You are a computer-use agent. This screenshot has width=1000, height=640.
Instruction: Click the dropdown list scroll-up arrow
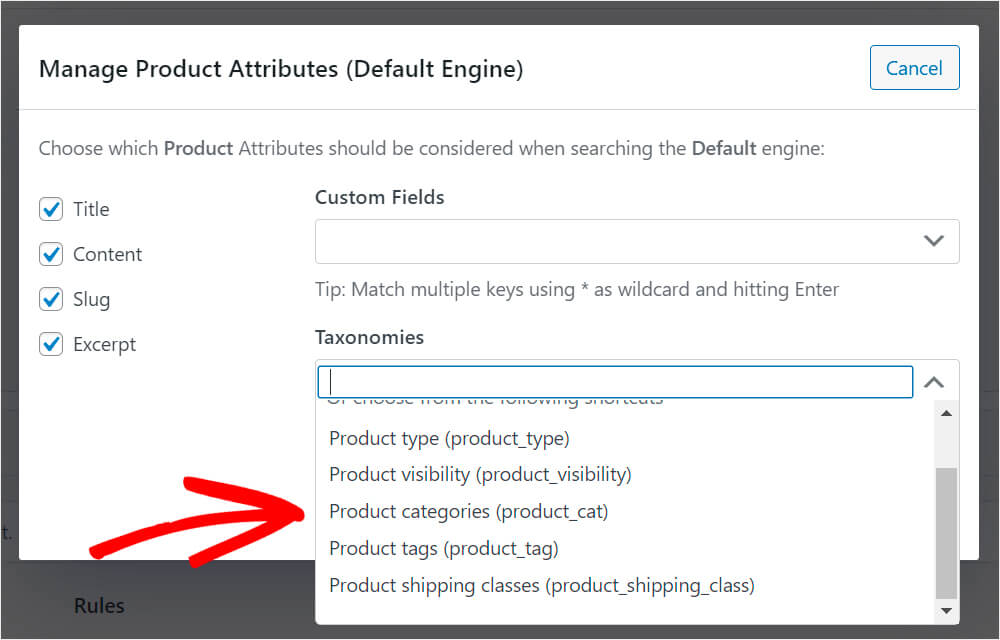click(946, 414)
